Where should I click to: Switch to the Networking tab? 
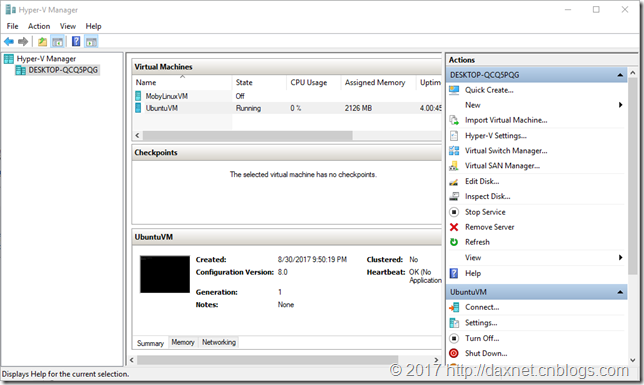coord(219,342)
